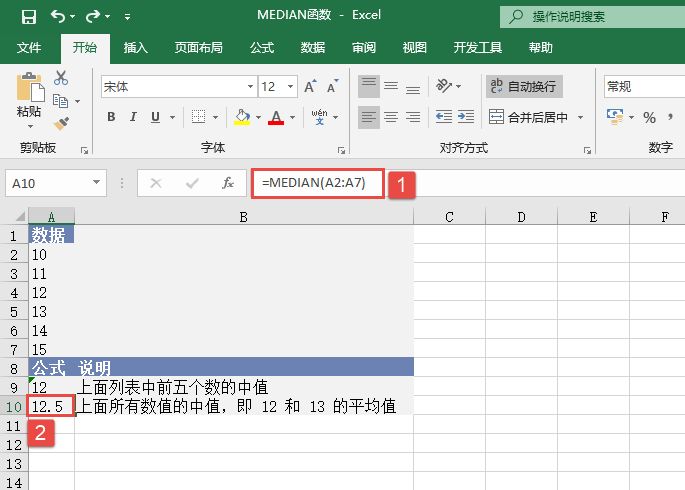Image resolution: width=685 pixels, height=490 pixels.
Task: Click the Paste clipboard icon
Action: coord(28,90)
